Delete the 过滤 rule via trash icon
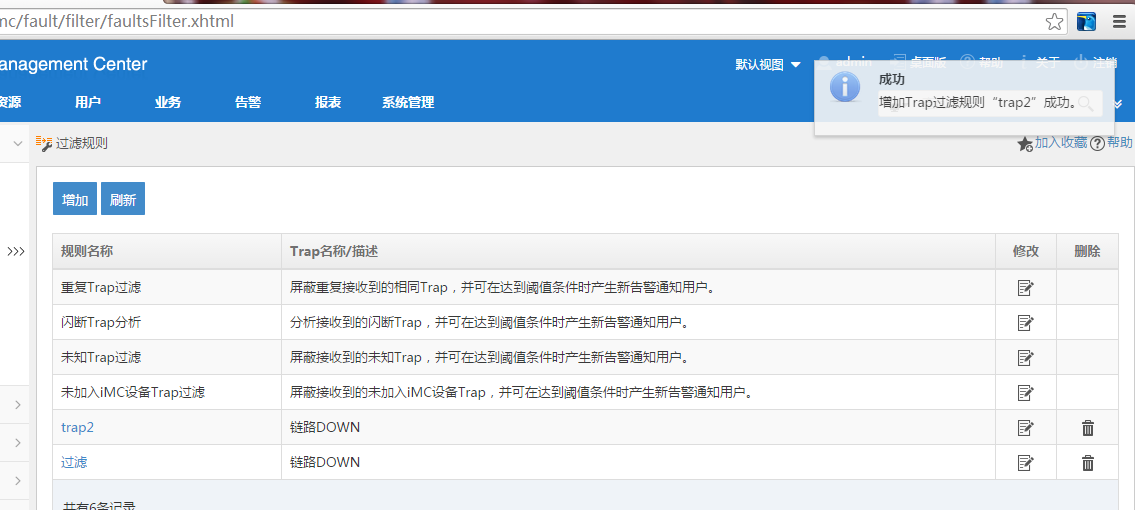1135x510 pixels. point(1088,463)
